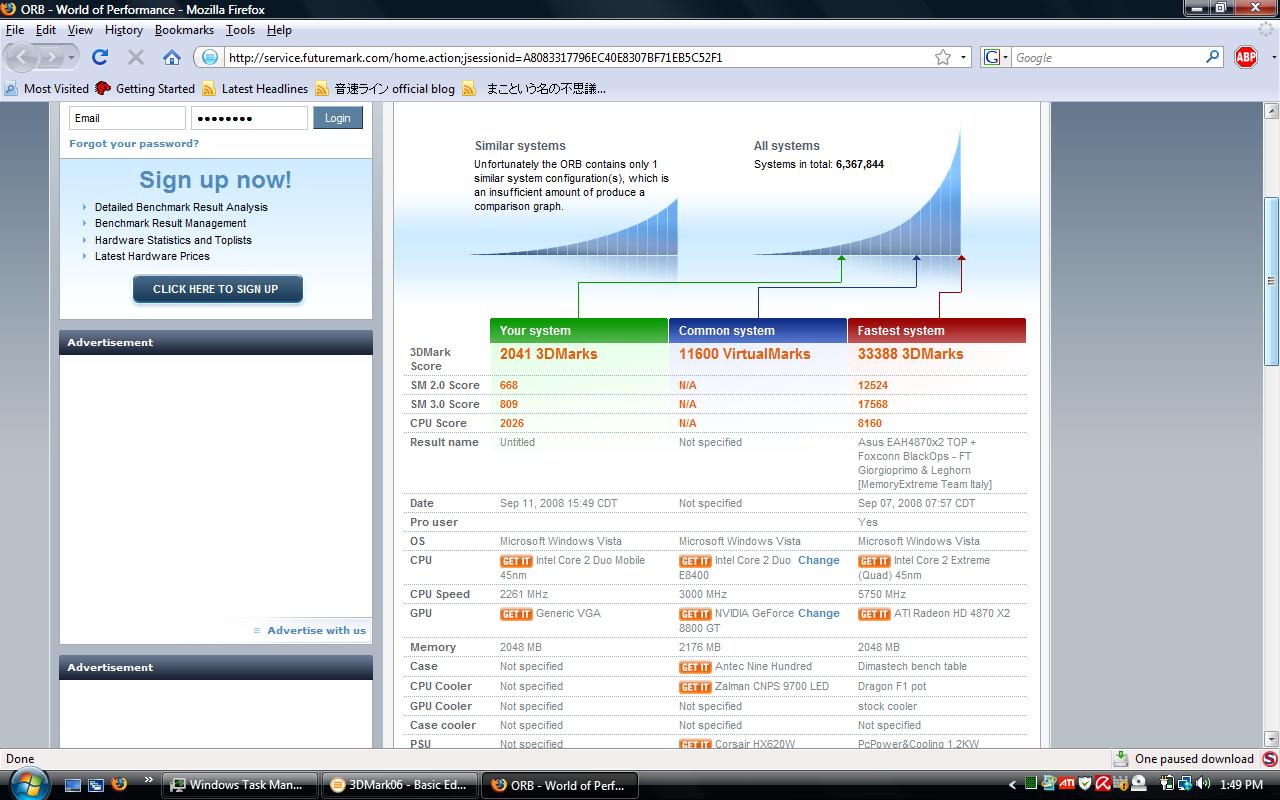Go to the Firefox home page icon
This screenshot has height=800, width=1280.
(x=172, y=57)
